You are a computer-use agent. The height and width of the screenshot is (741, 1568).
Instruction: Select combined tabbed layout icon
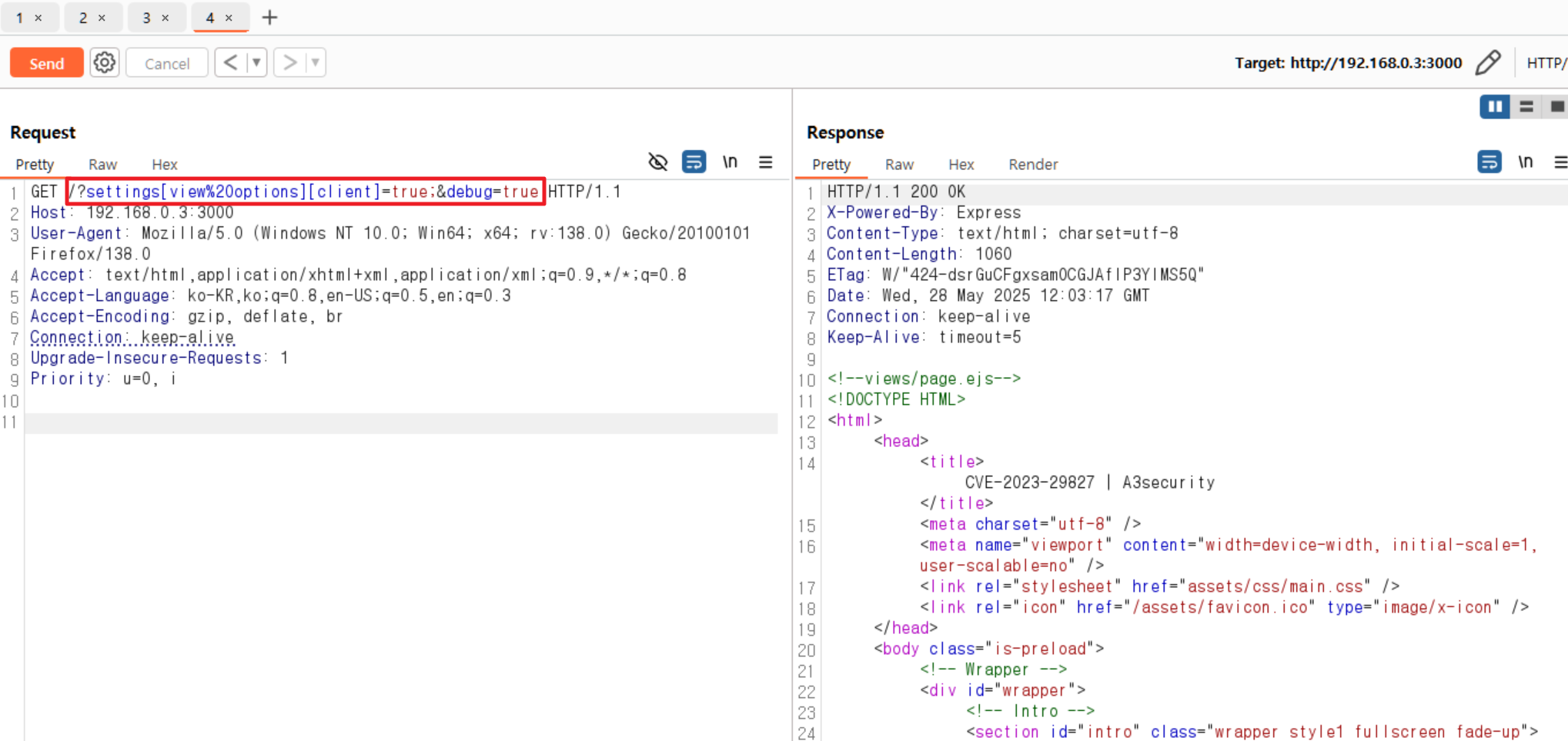(1556, 107)
